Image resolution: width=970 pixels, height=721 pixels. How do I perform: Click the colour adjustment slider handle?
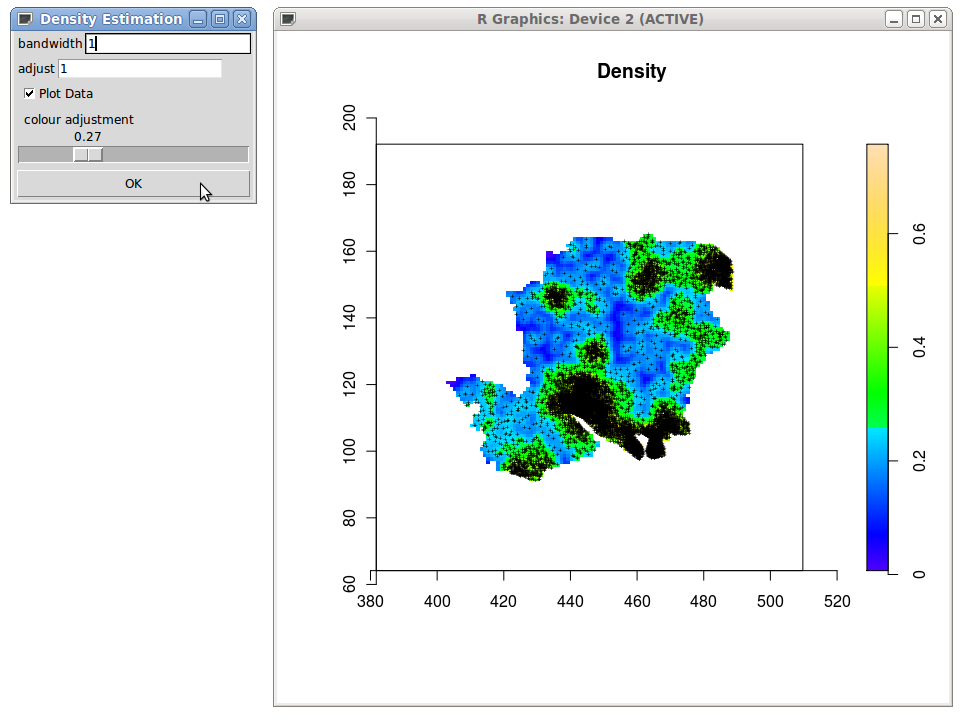[x=88, y=154]
